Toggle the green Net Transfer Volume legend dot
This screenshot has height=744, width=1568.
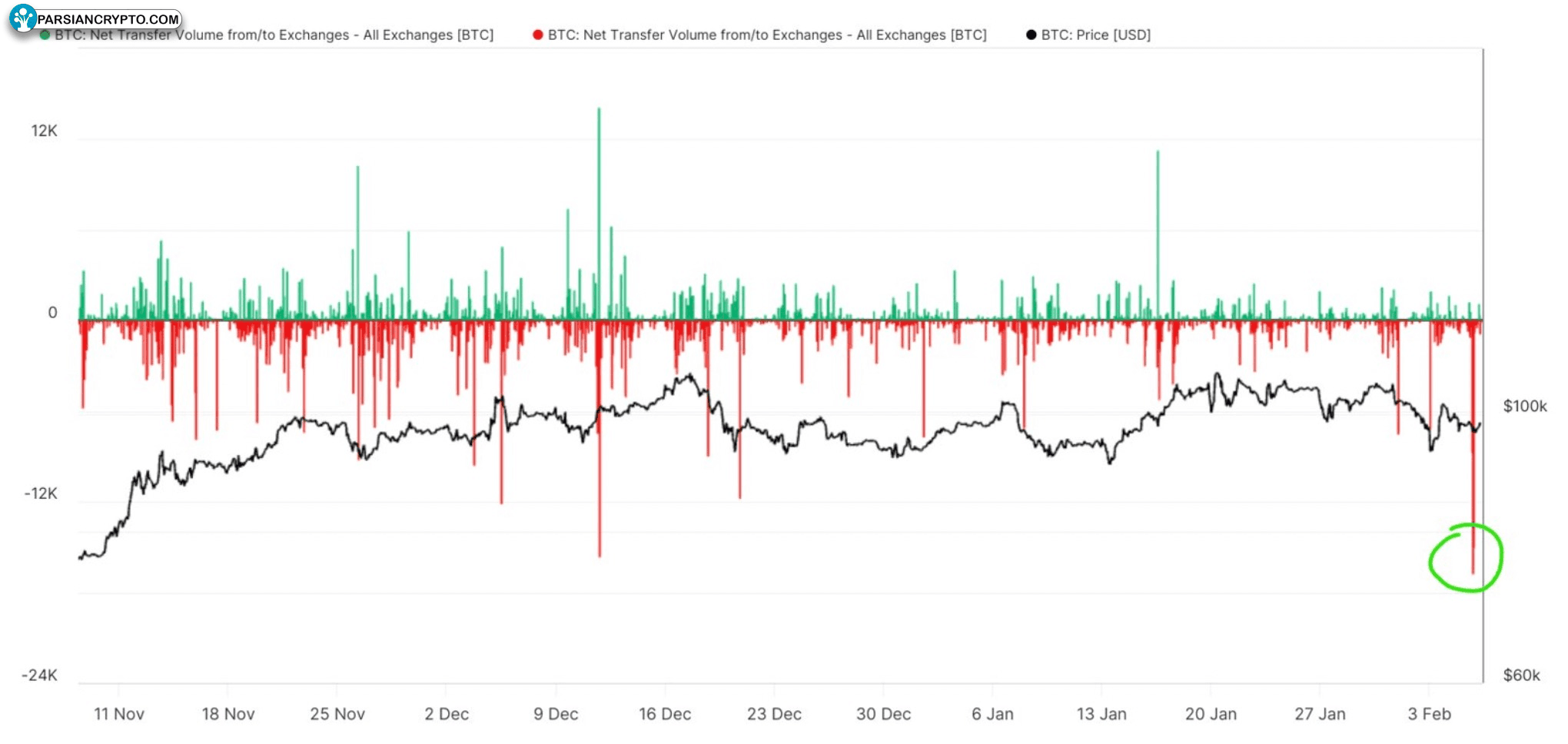(45, 35)
